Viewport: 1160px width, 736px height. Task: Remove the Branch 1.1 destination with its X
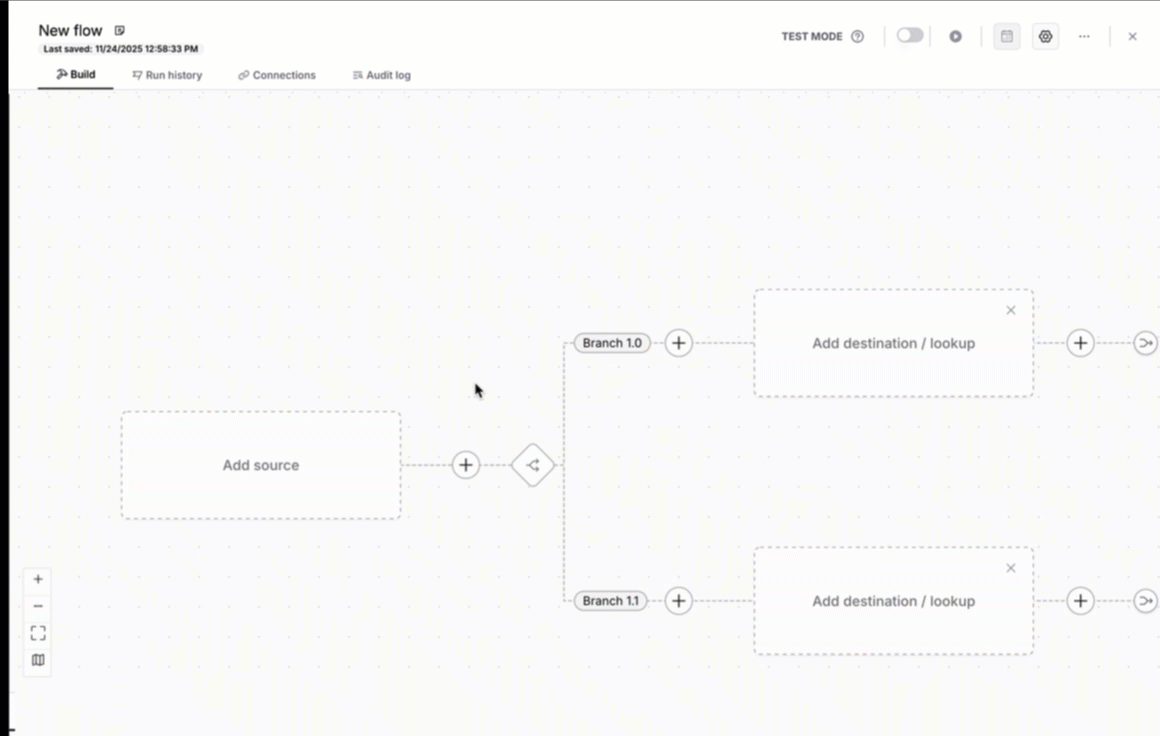(x=1011, y=568)
